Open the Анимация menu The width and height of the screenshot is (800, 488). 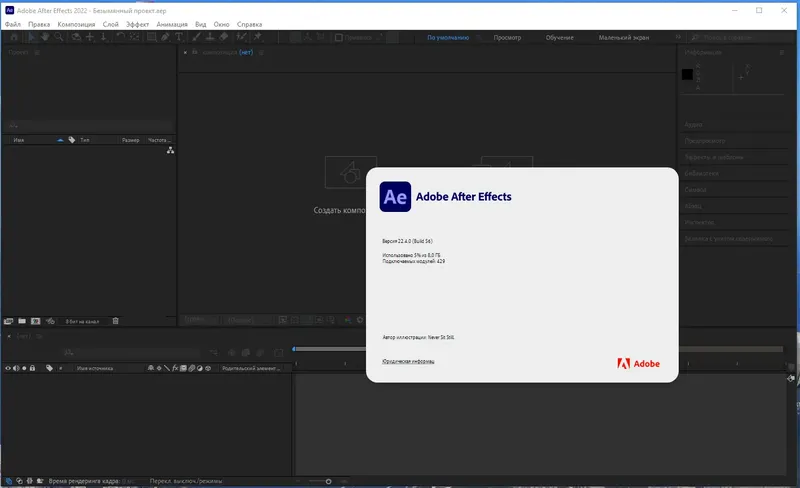[x=172, y=24]
